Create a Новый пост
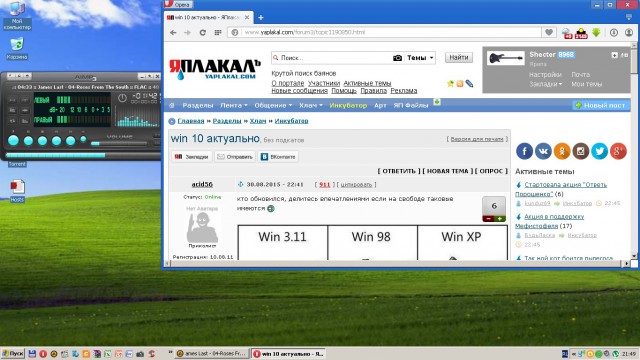The width and height of the screenshot is (640, 360). [600, 105]
